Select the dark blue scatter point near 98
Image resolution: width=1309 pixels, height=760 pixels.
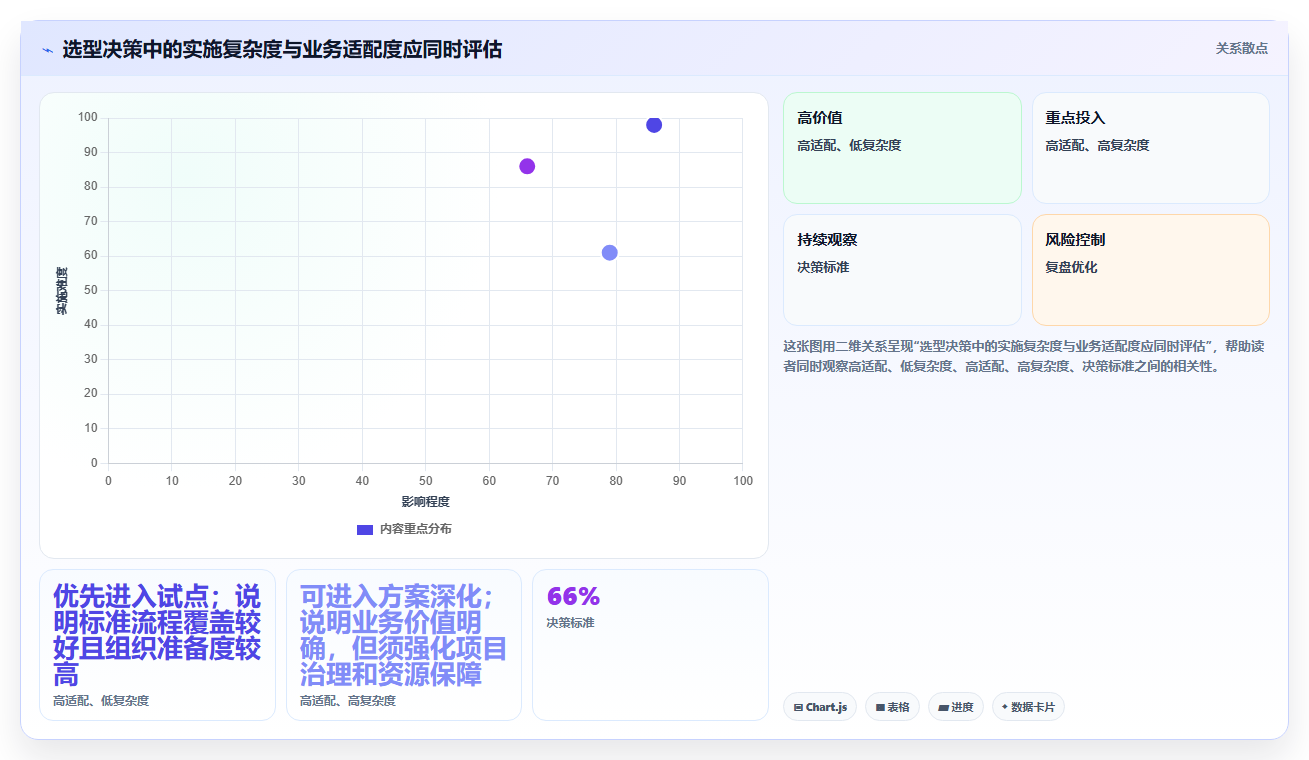[654, 125]
